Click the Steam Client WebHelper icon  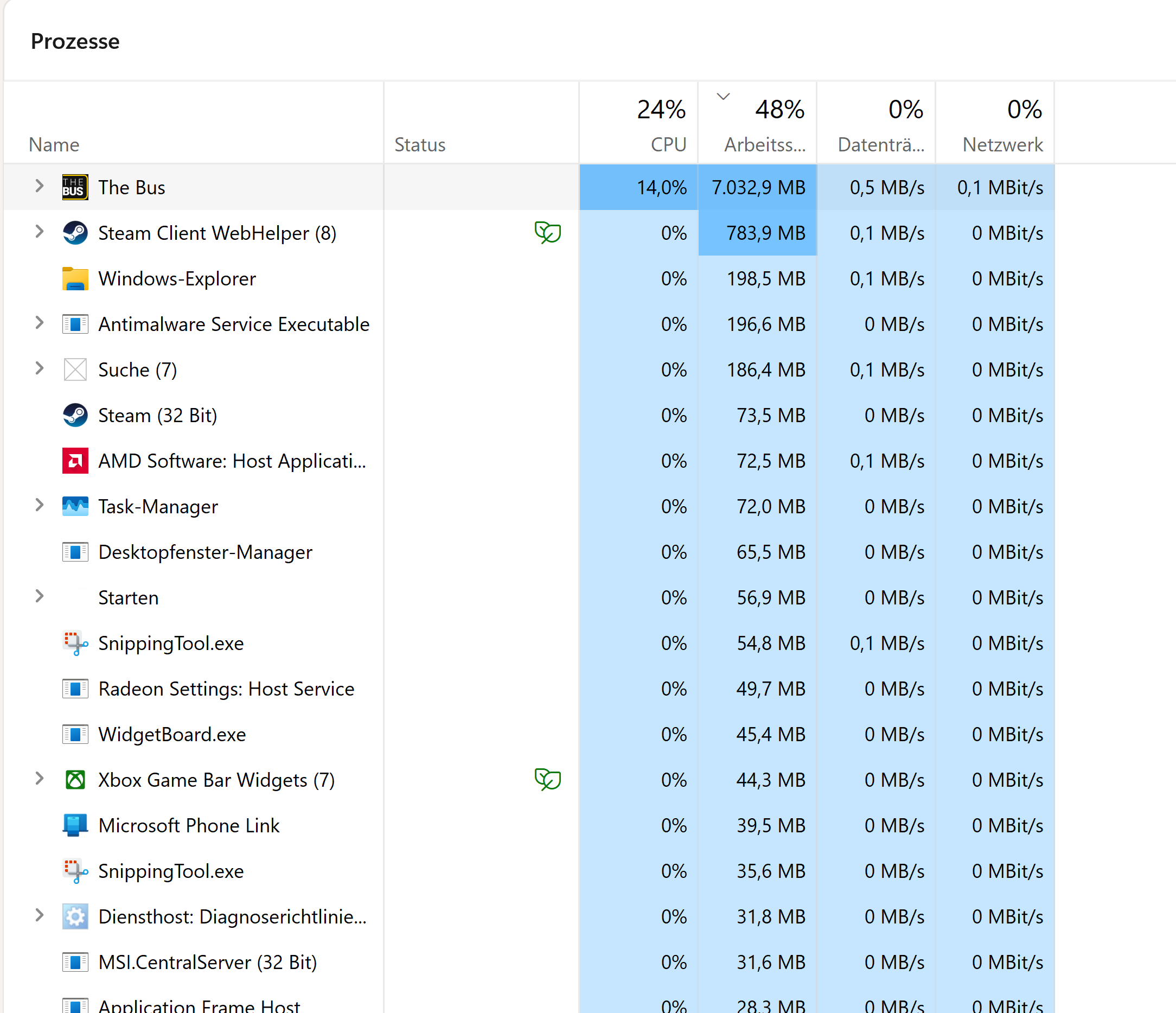click(75, 233)
